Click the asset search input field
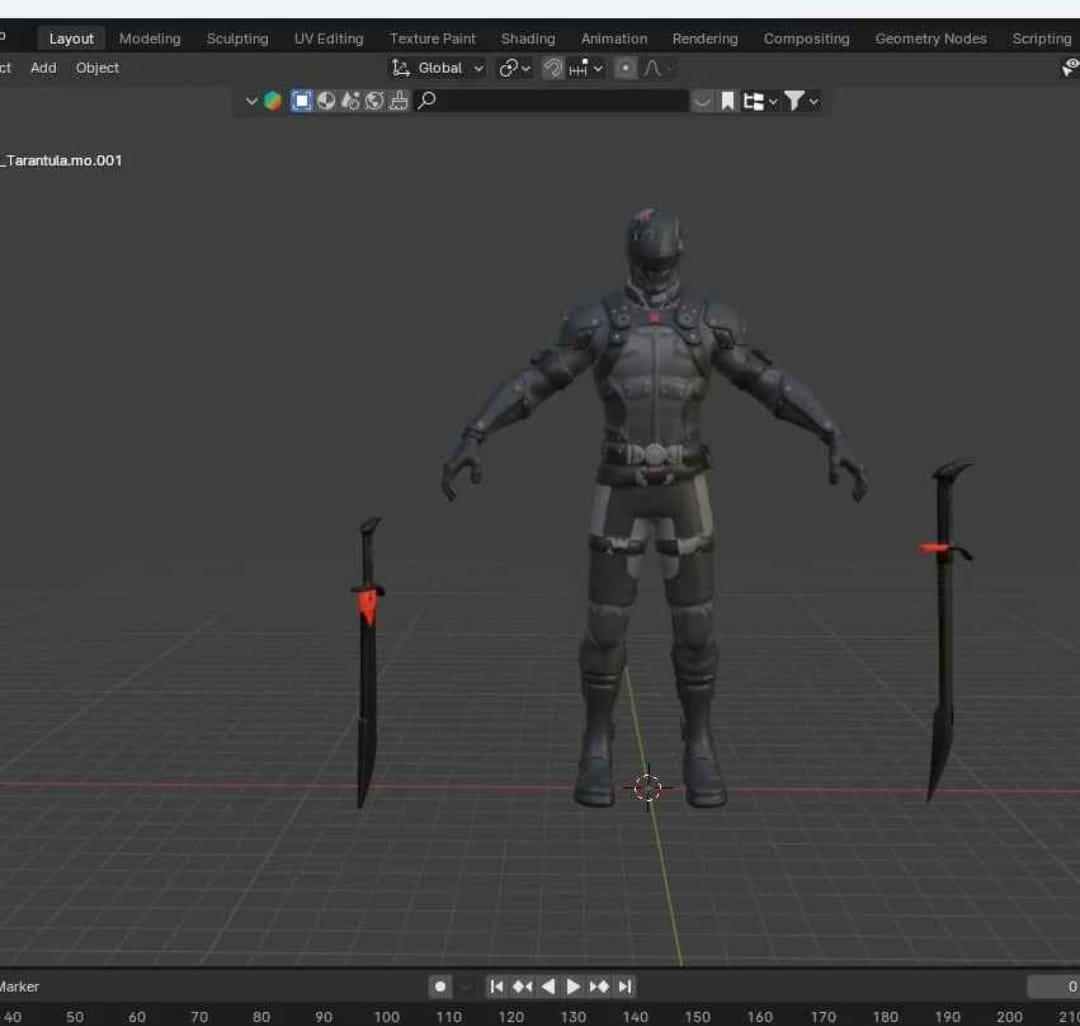This screenshot has height=1026, width=1080. [551, 101]
